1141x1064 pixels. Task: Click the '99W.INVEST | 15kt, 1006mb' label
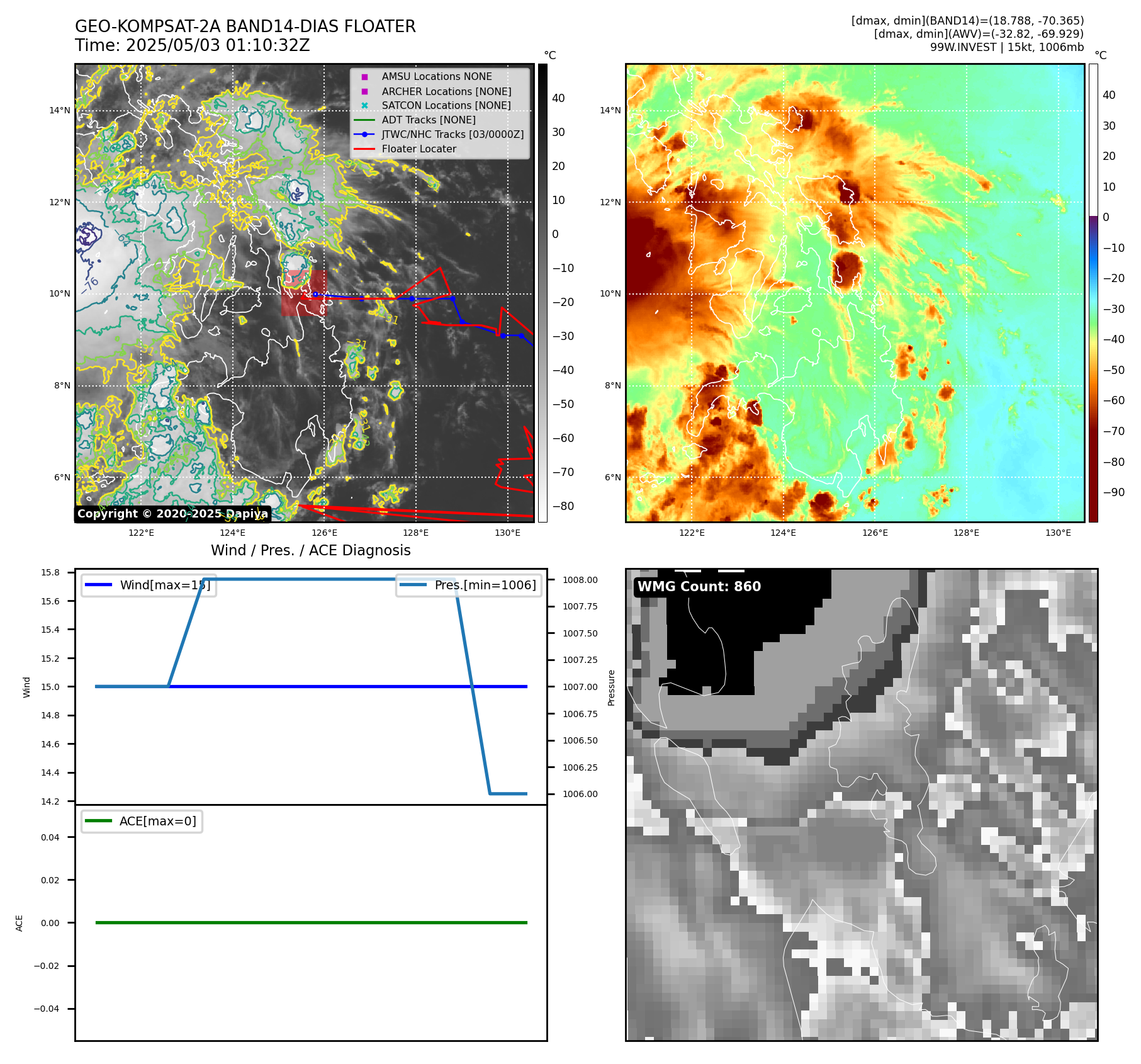(x=1007, y=47)
